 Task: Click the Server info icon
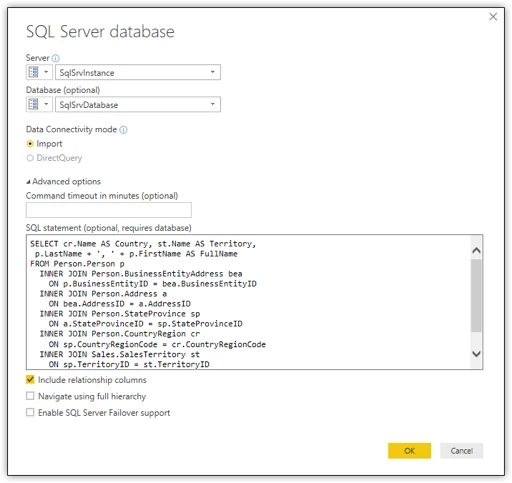pos(56,58)
